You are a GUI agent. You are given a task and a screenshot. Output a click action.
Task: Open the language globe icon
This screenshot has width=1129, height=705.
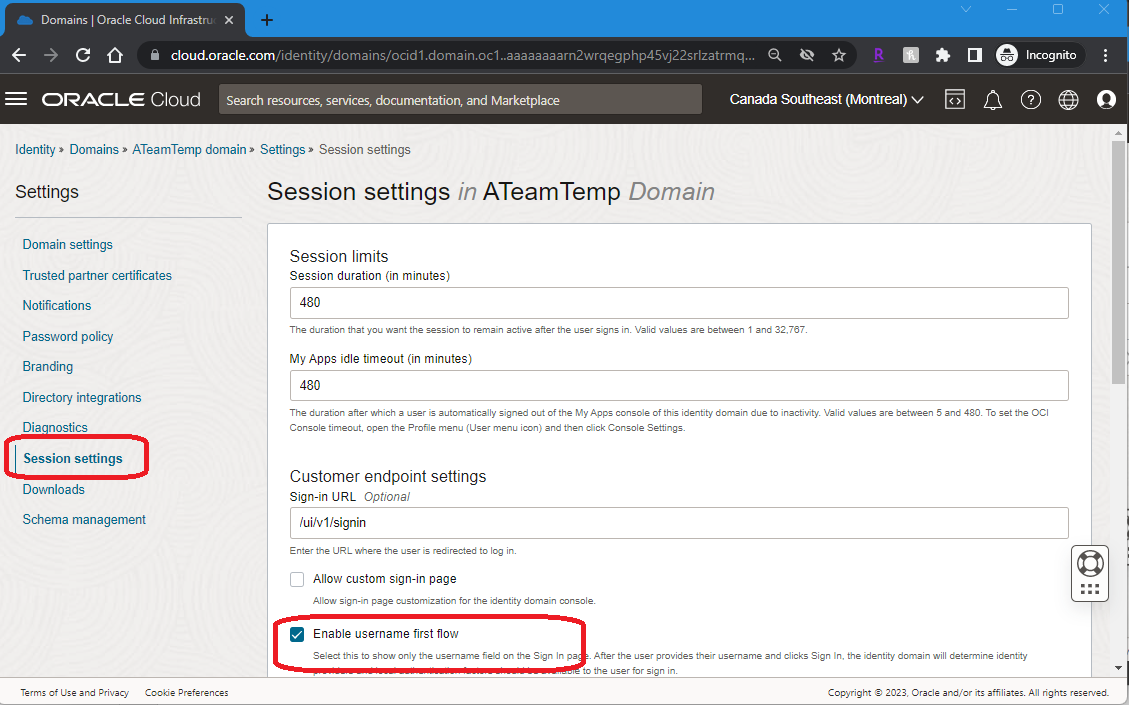1069,100
